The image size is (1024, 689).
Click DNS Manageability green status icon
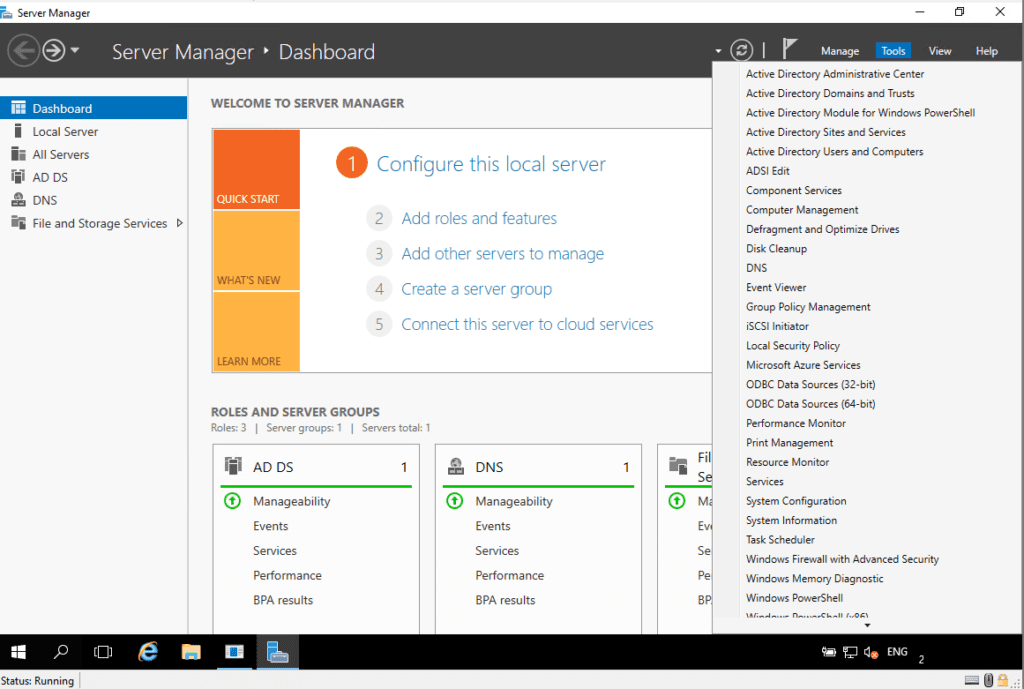point(455,501)
